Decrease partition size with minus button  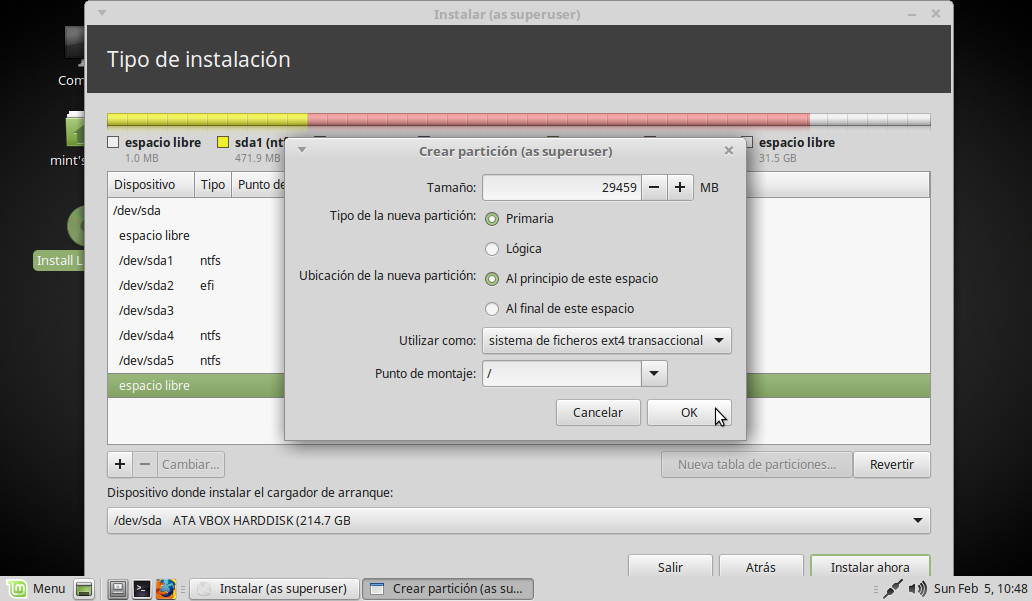653,187
